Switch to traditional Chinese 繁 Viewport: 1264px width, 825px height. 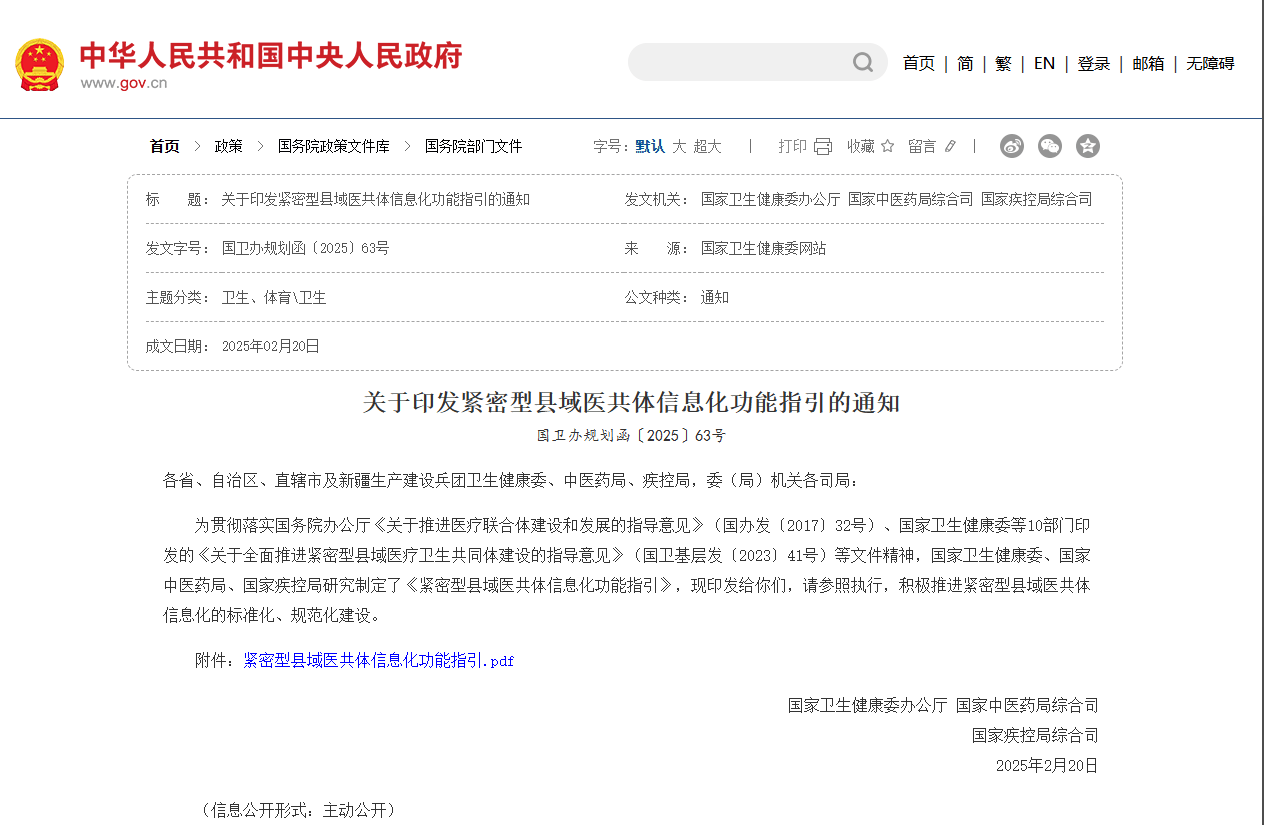pyautogui.click(x=1003, y=64)
